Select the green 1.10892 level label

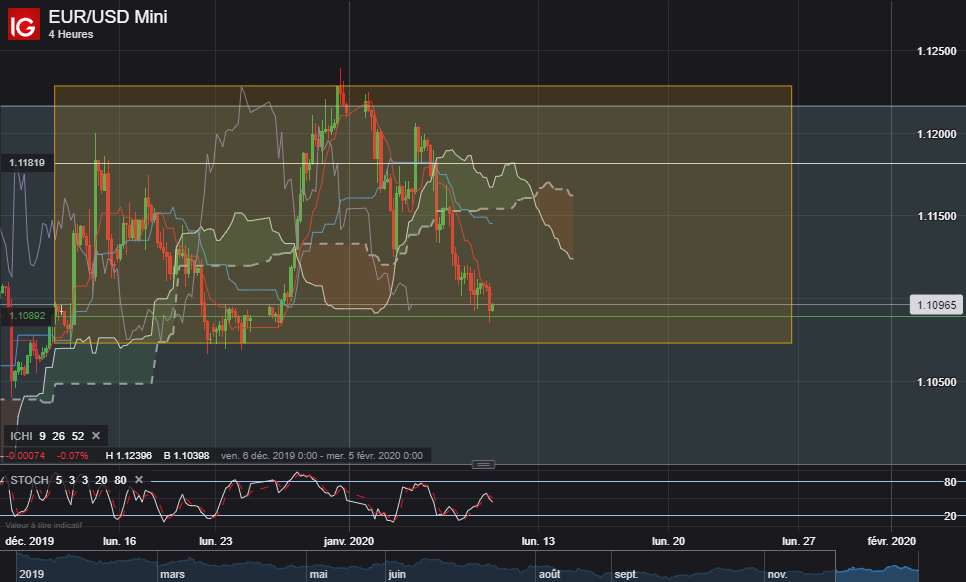tap(27, 316)
